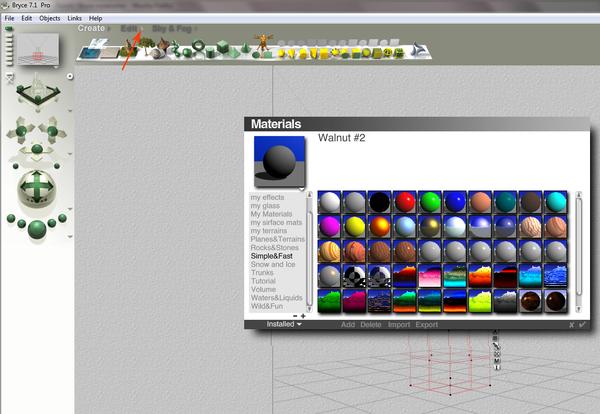Image resolution: width=600 pixels, height=414 pixels.
Task: Create the yellow cube primitive
Action: 324,54
